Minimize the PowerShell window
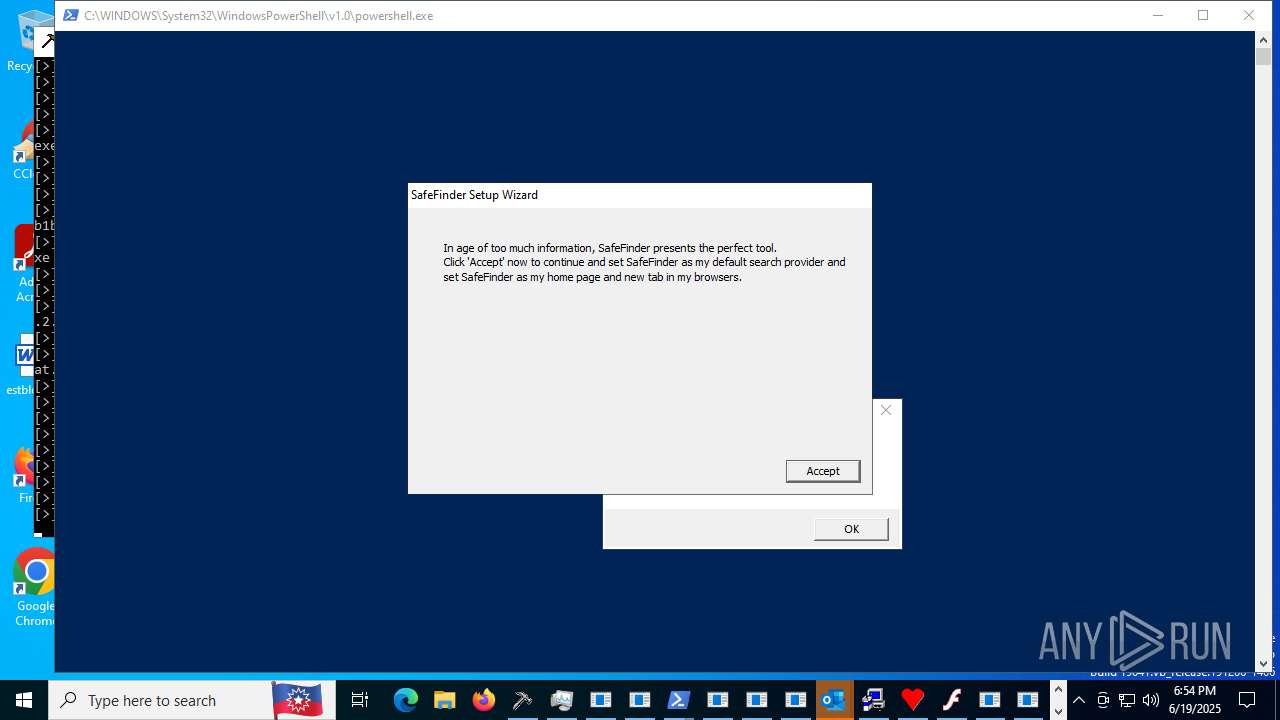 1158,15
